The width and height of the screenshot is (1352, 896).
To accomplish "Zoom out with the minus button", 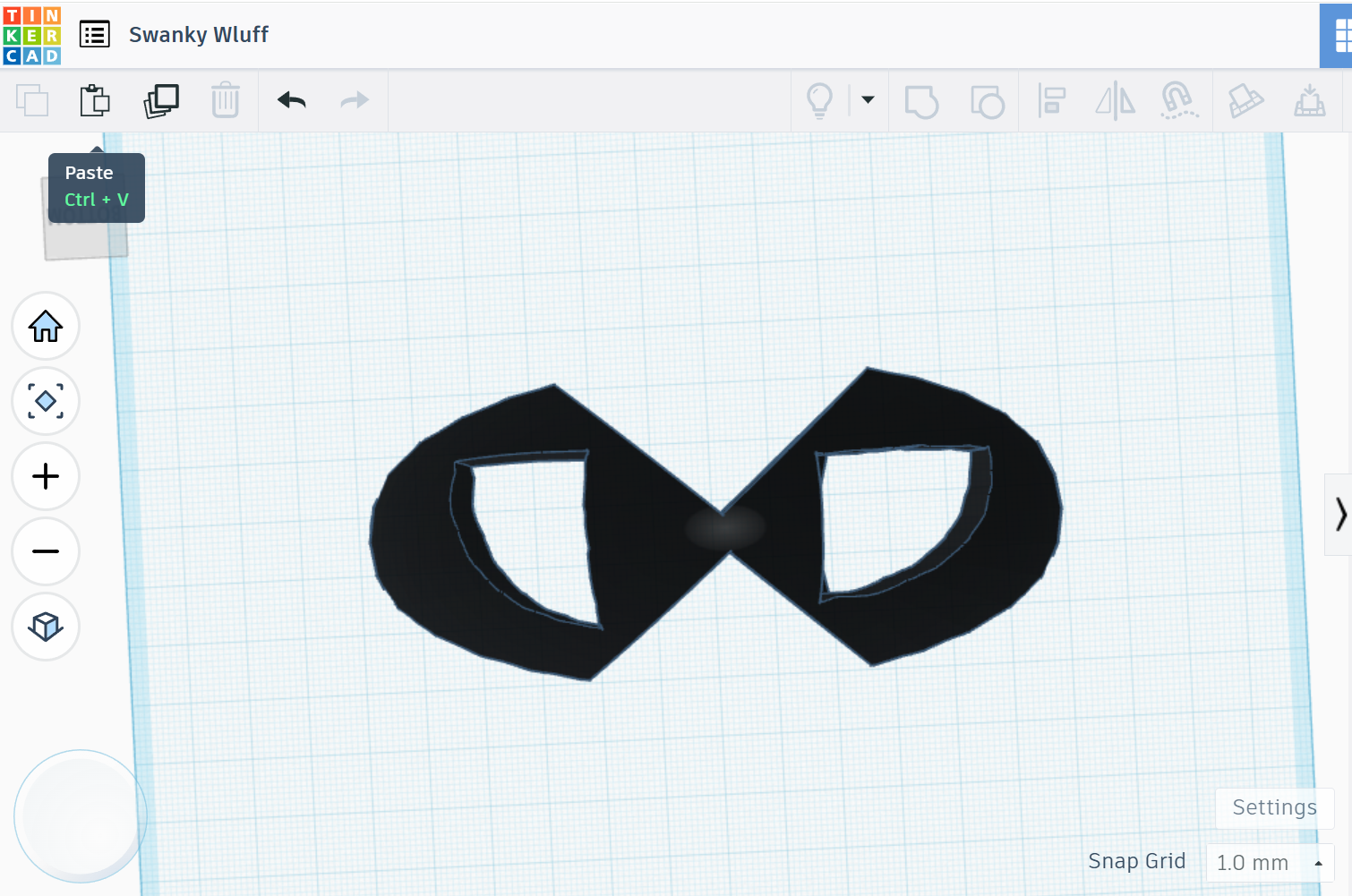I will tap(46, 551).
